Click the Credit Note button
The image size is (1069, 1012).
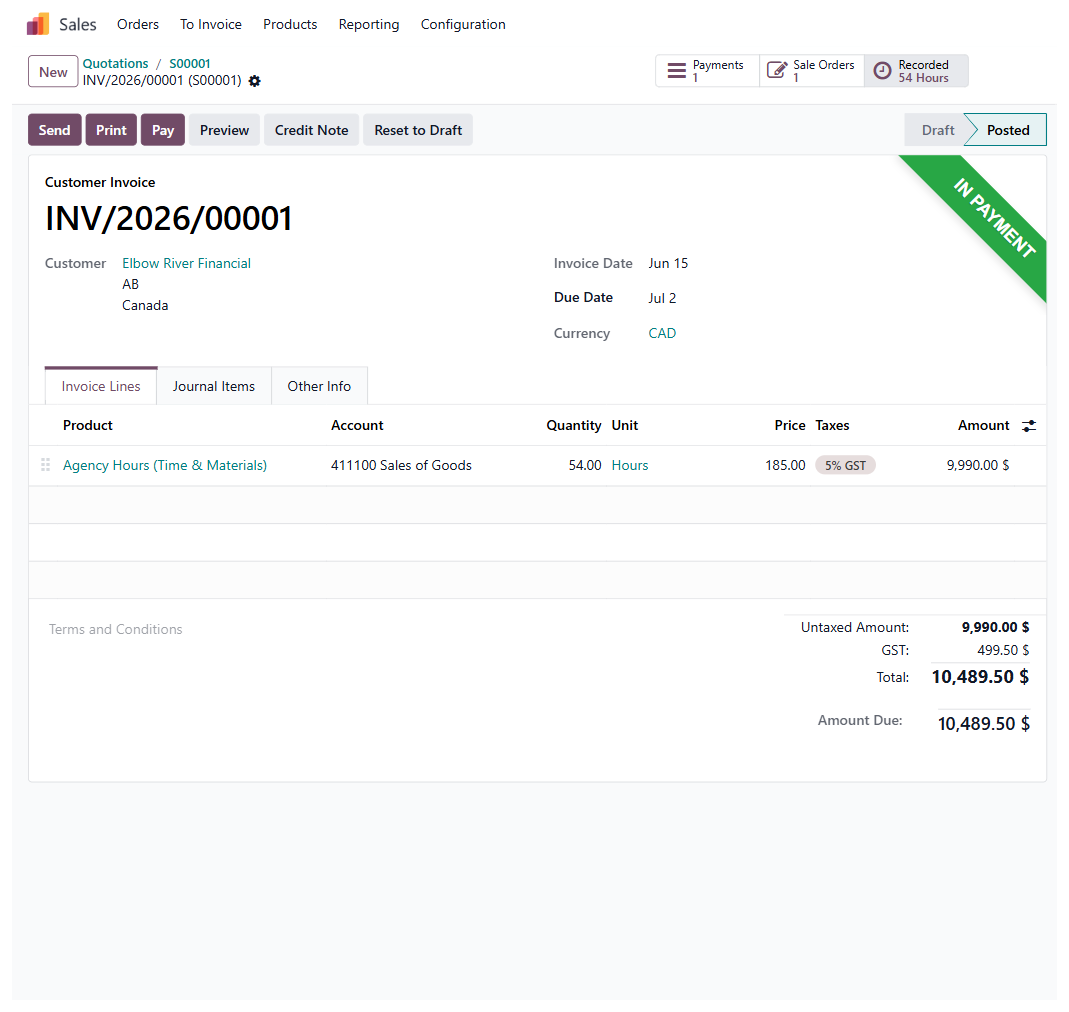(312, 130)
